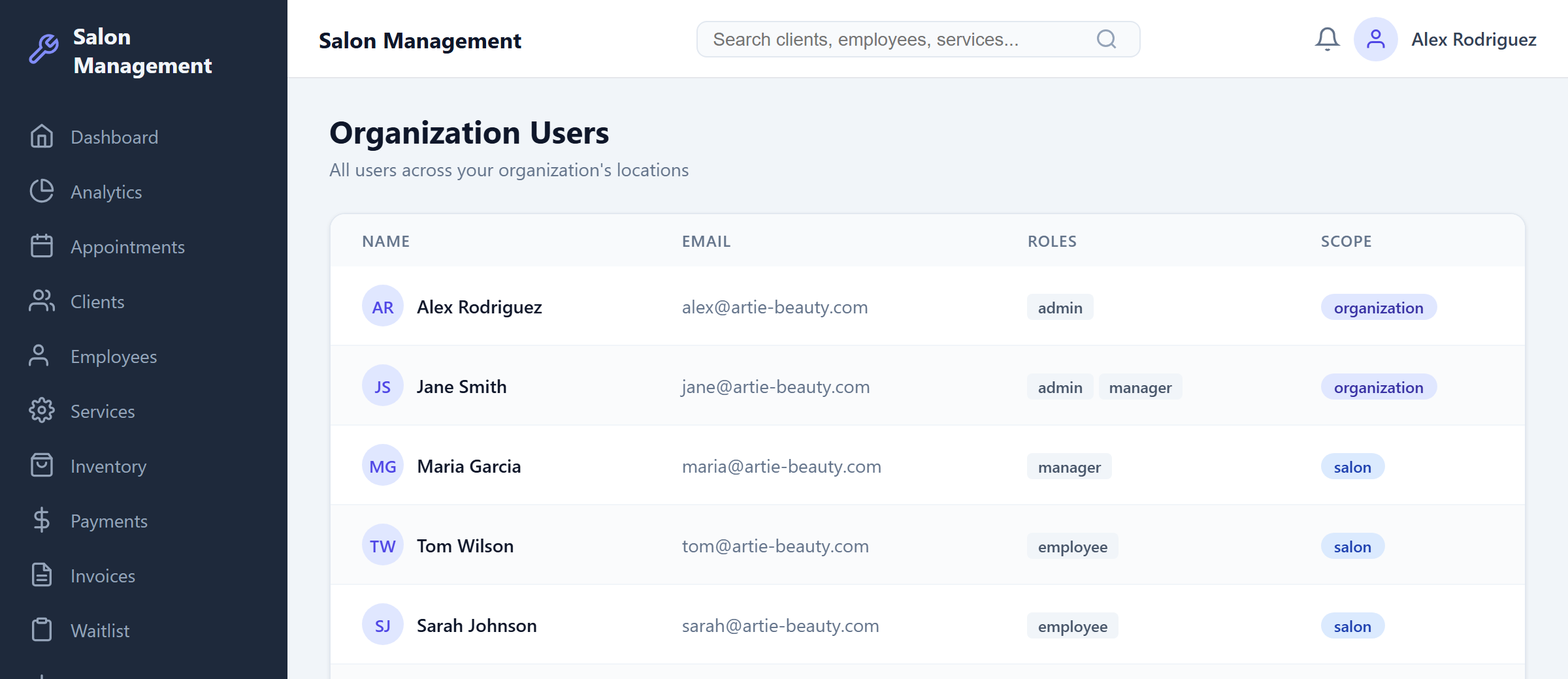Image resolution: width=1568 pixels, height=679 pixels.
Task: Open Appointments using the calendar icon
Action: tap(41, 246)
